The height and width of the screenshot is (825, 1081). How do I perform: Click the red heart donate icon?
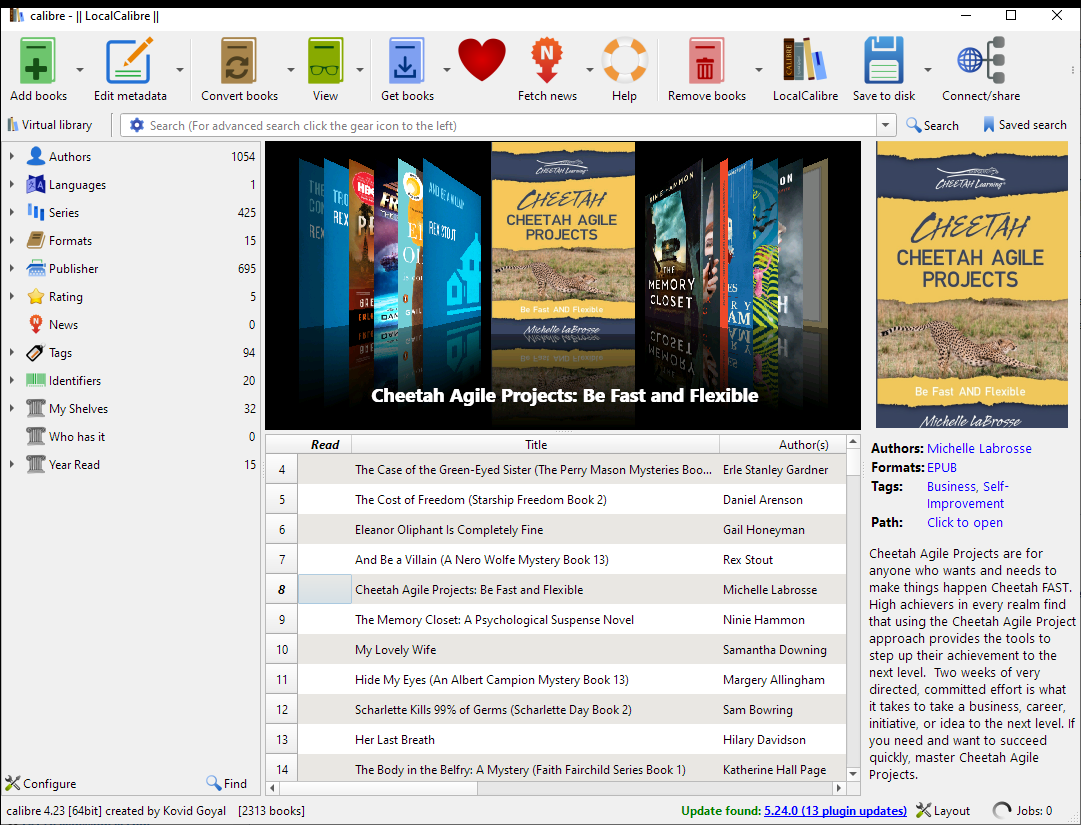482,61
